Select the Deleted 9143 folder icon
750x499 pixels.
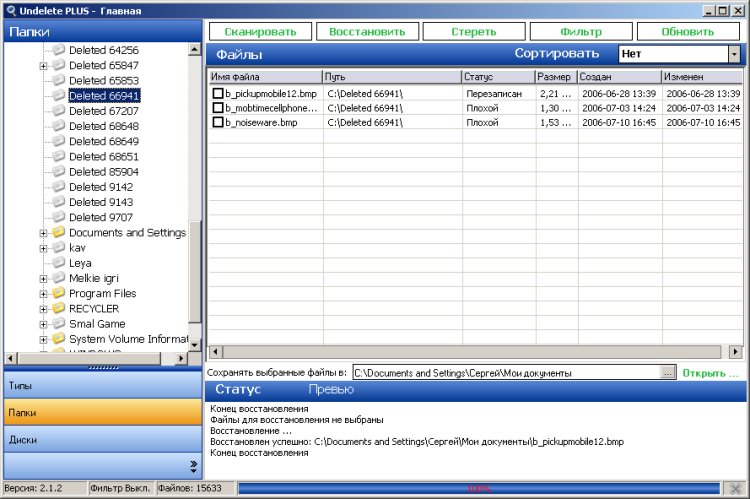[58, 201]
